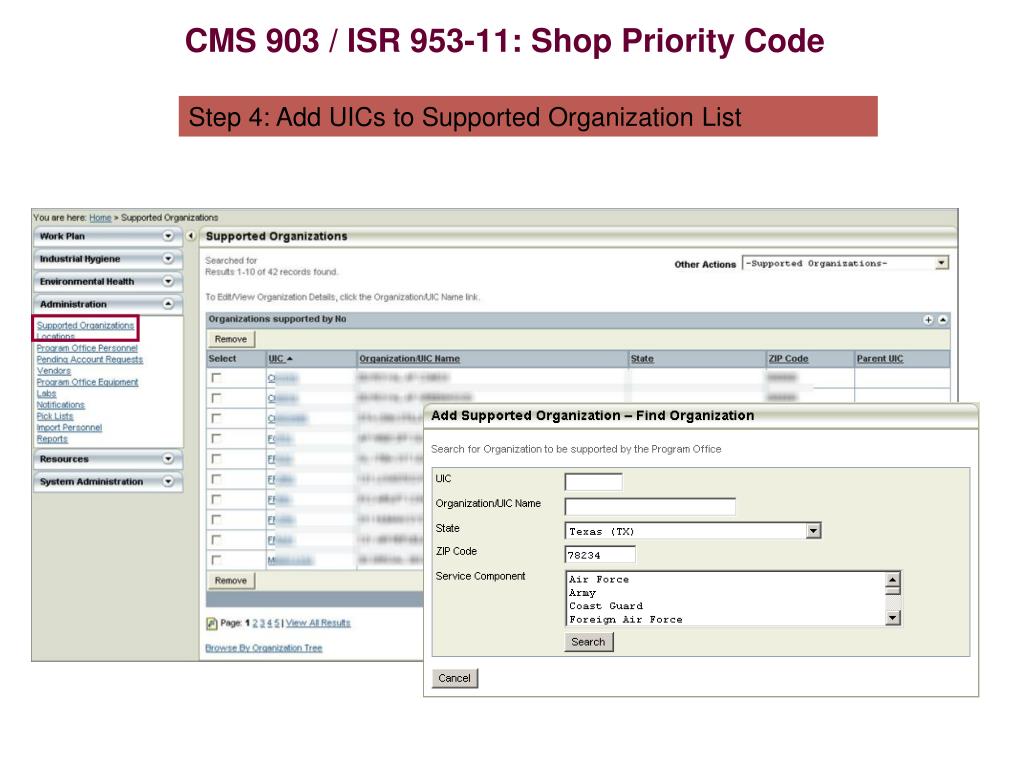This screenshot has height=780, width=1023.
Task: Open the Program Office Personnel link
Action: pyautogui.click(x=87, y=348)
